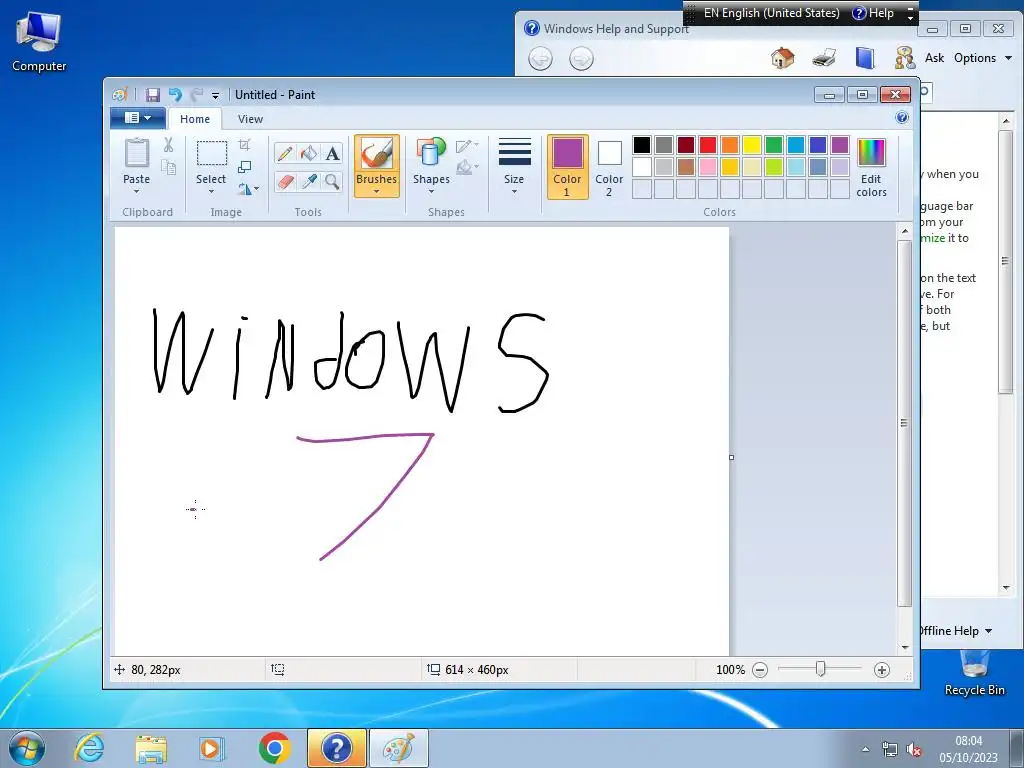Open the Size line thickness dropdown
Screen dimensions: 1024x768
coord(514,167)
